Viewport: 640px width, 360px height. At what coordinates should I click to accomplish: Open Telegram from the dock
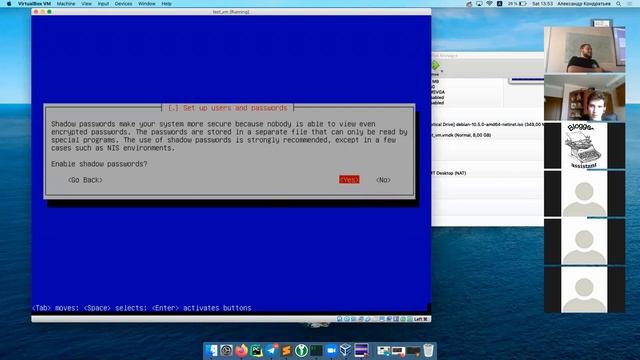tap(271, 350)
